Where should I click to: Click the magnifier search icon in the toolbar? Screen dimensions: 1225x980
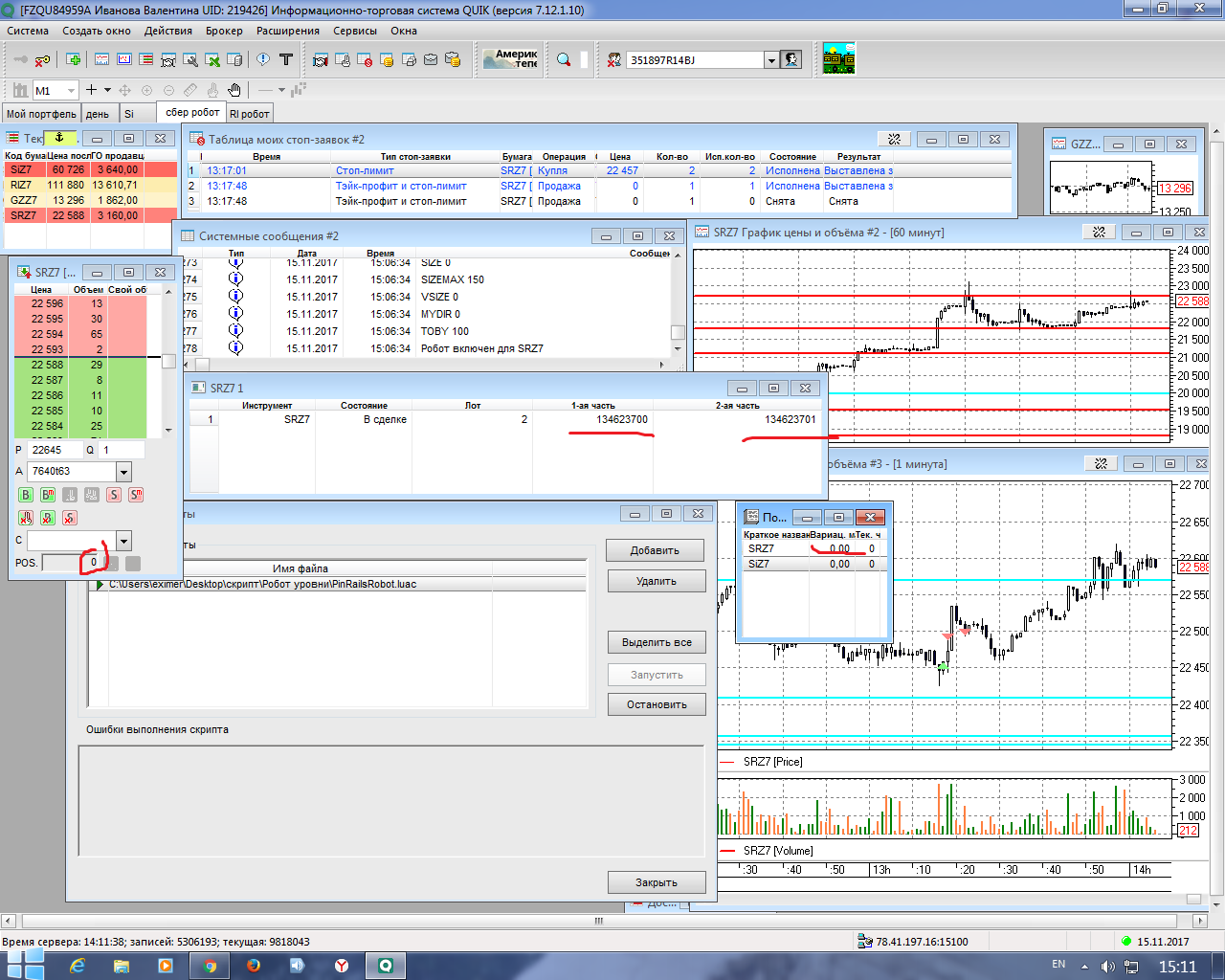point(564,59)
